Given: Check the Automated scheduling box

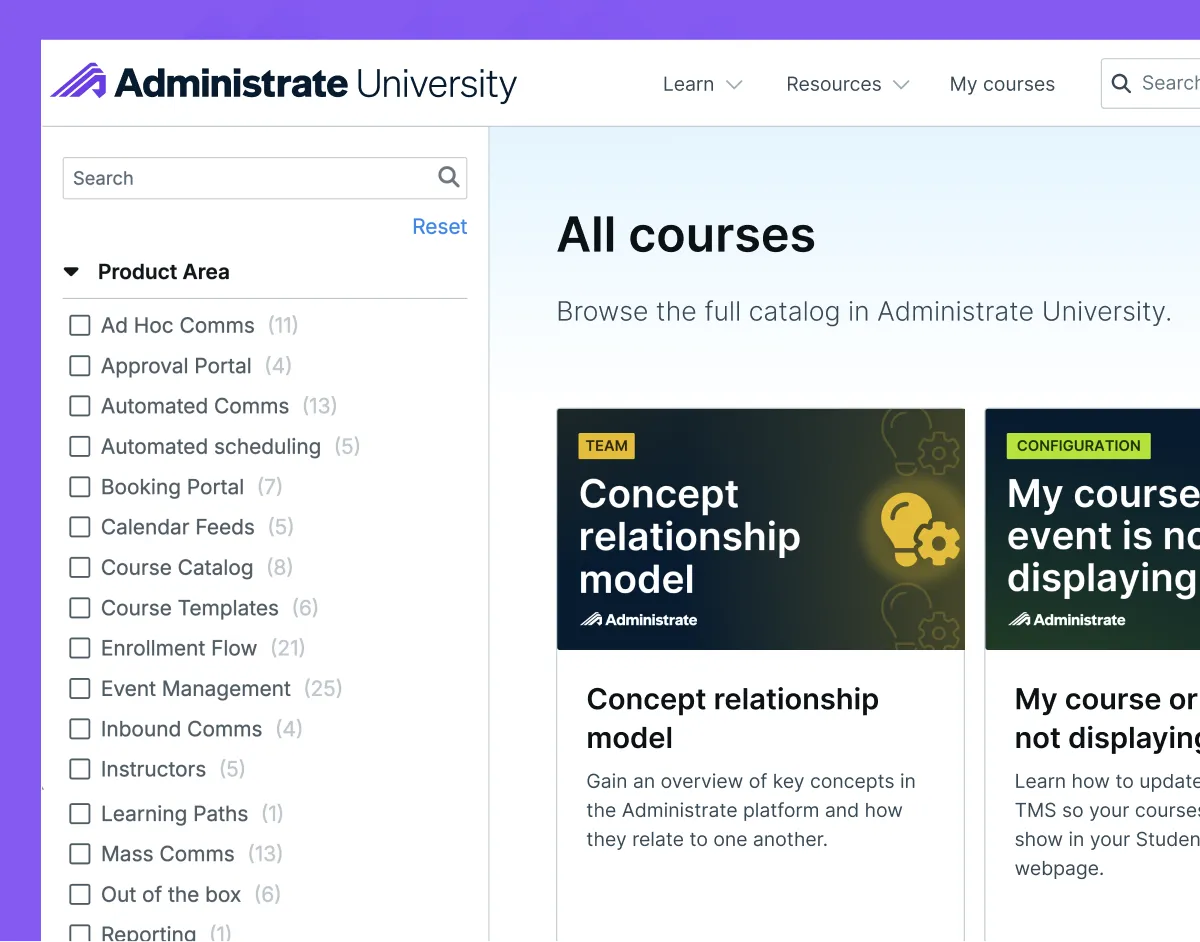Looking at the screenshot, I should pyautogui.click(x=80, y=447).
